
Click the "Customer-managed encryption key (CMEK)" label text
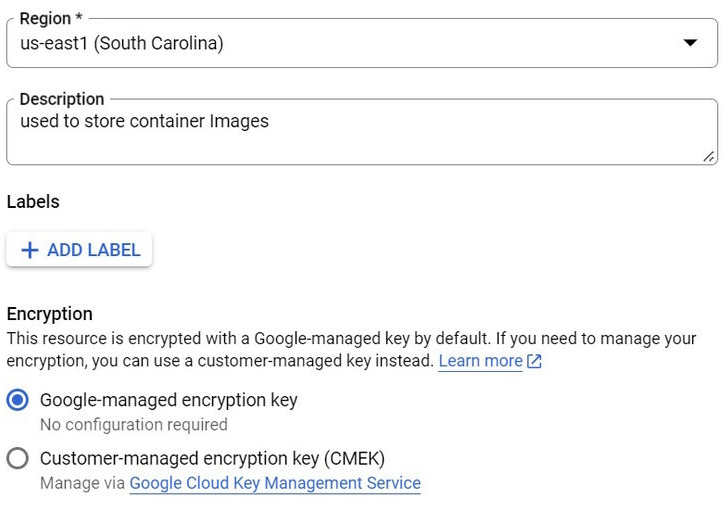[212, 459]
